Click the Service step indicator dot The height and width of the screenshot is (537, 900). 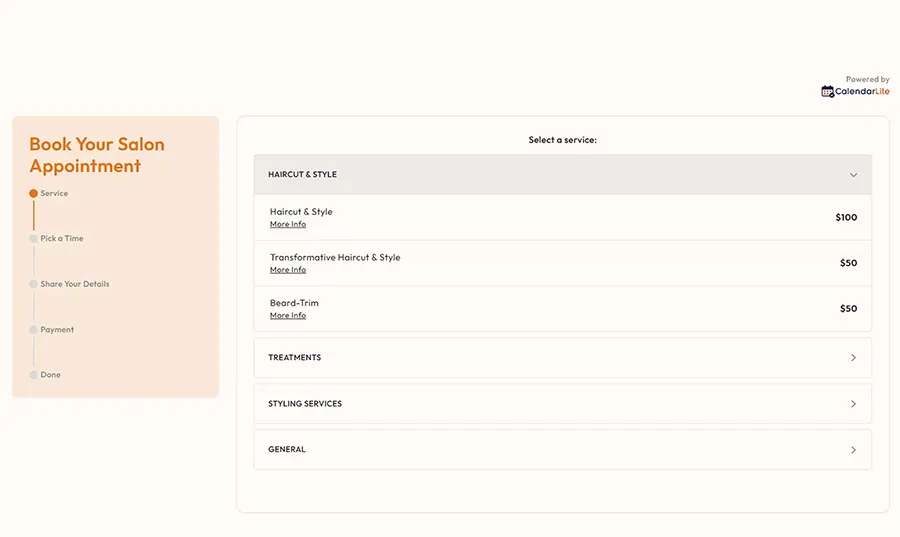pos(33,193)
